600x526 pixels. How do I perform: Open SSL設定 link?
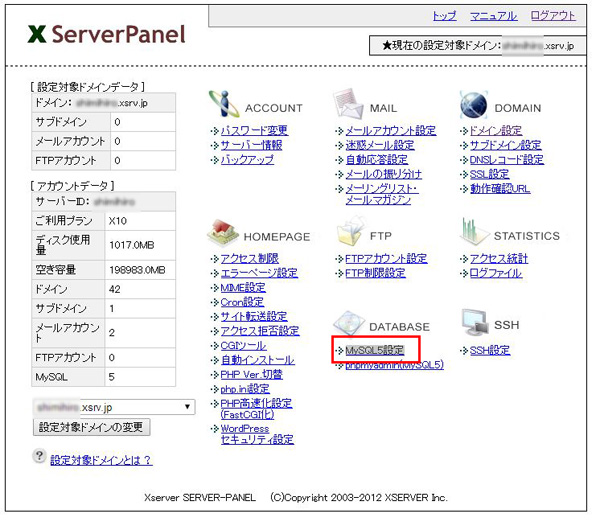(x=489, y=174)
